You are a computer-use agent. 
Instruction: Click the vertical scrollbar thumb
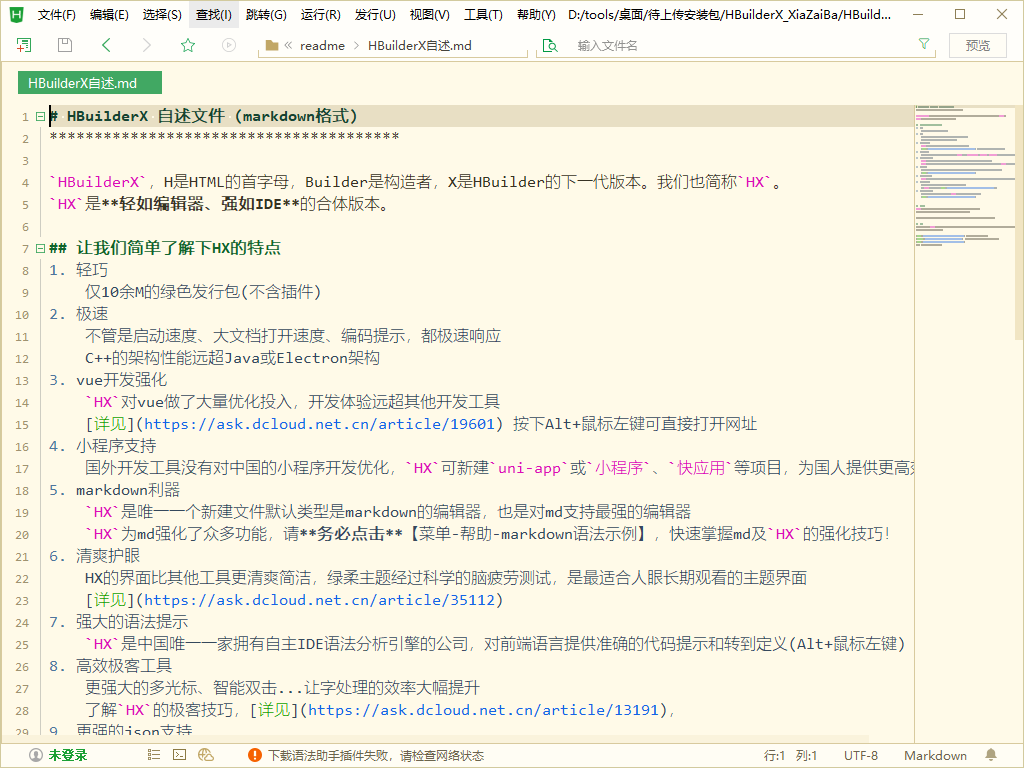(x=1019, y=221)
